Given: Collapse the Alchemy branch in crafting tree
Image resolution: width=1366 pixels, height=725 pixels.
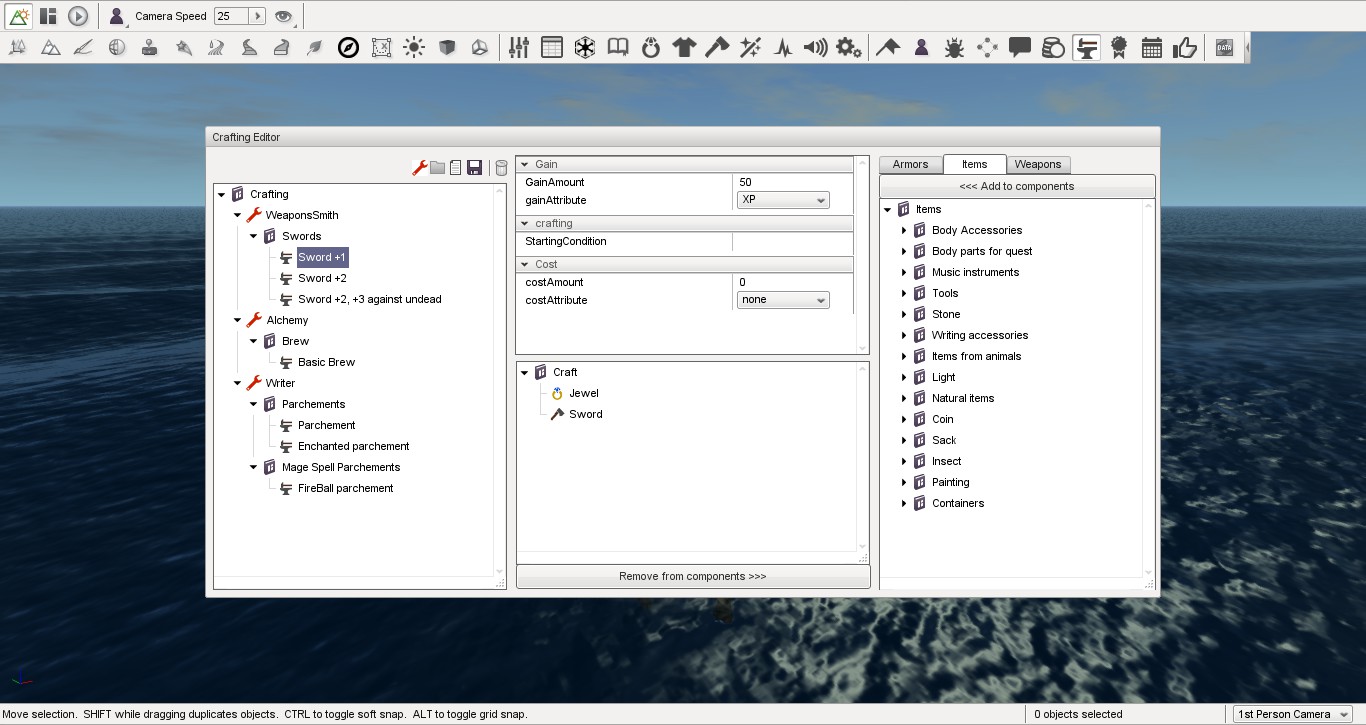Looking at the screenshot, I should point(237,320).
